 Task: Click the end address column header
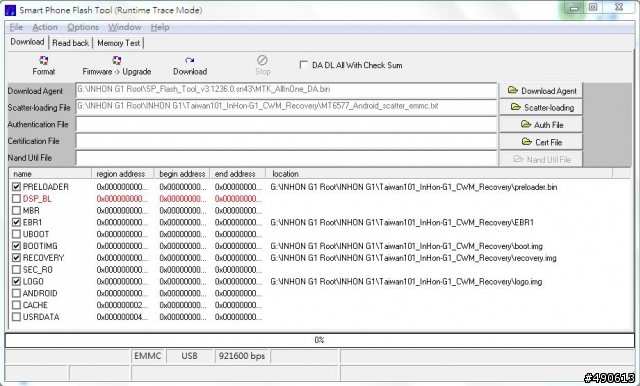coord(238,174)
